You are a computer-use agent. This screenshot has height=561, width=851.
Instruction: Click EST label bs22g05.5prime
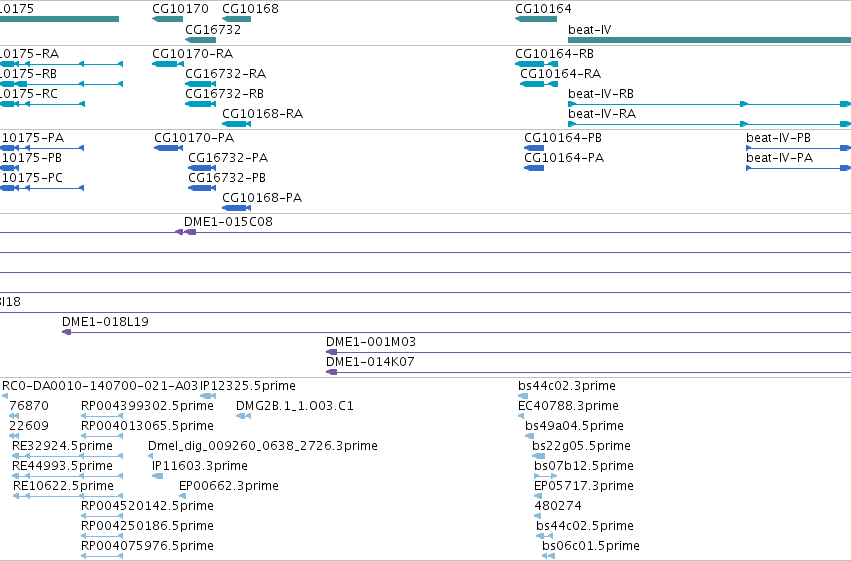pyautogui.click(x=581, y=446)
